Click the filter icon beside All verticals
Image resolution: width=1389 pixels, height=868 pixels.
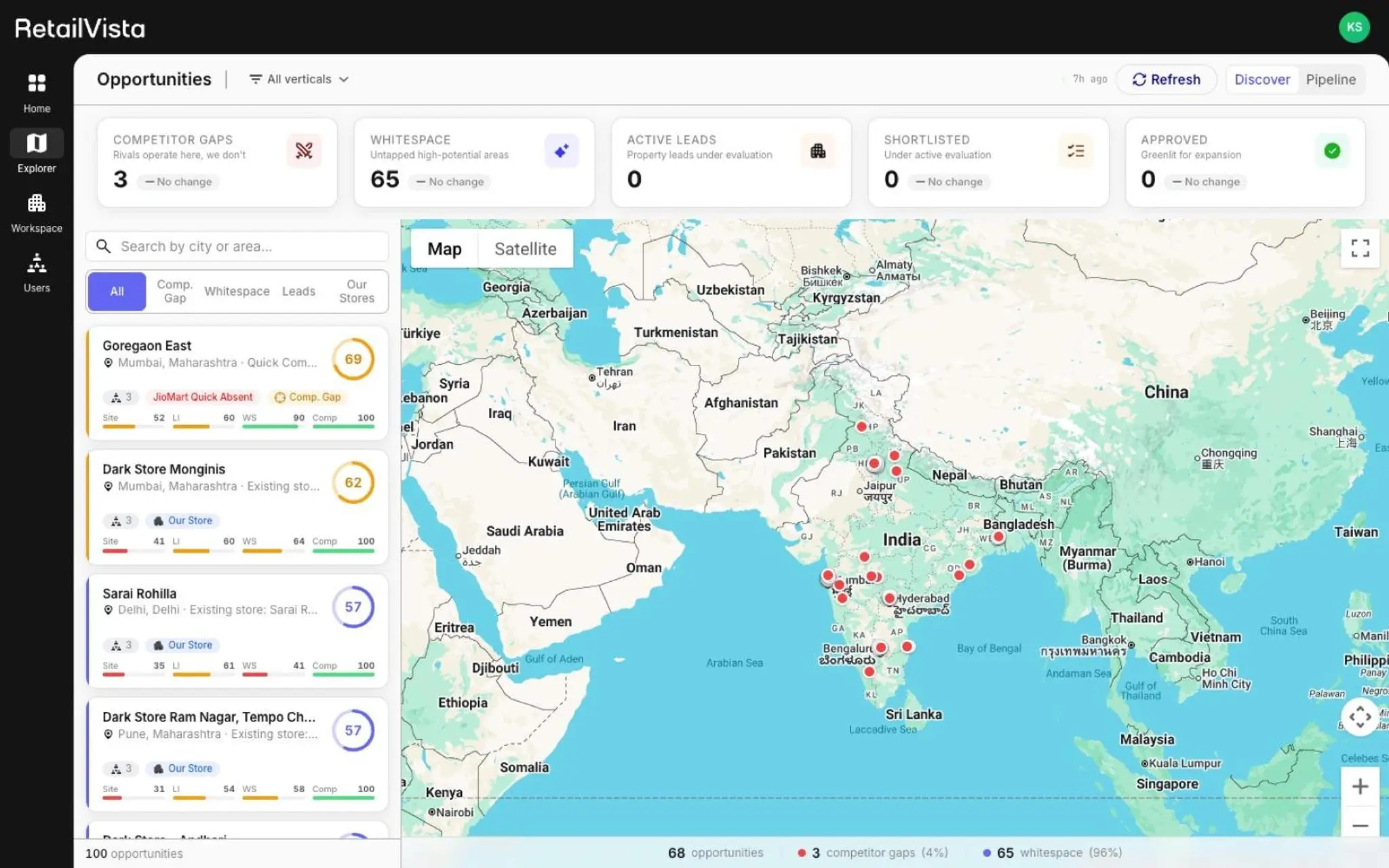tap(256, 79)
